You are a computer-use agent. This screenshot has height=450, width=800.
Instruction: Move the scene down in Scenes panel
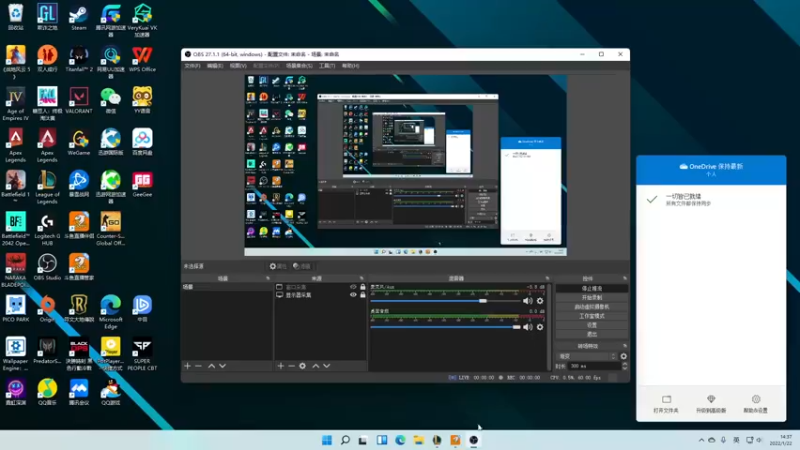tap(222, 366)
